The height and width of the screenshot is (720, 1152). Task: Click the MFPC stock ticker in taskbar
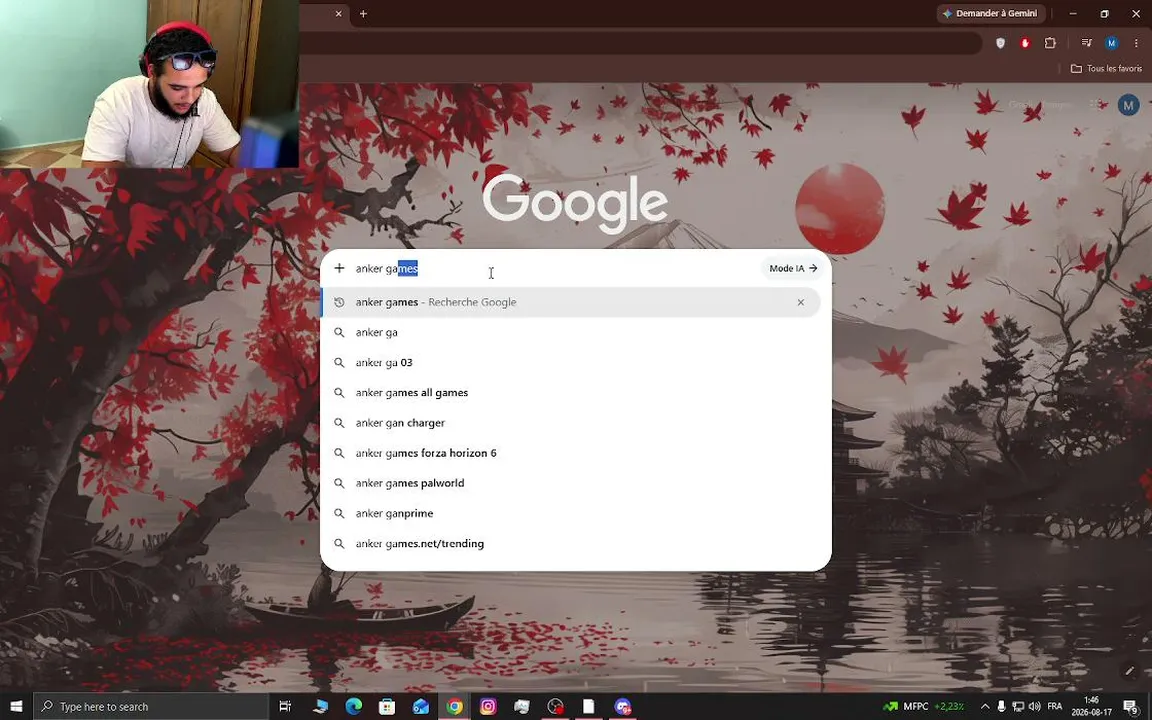(x=924, y=706)
